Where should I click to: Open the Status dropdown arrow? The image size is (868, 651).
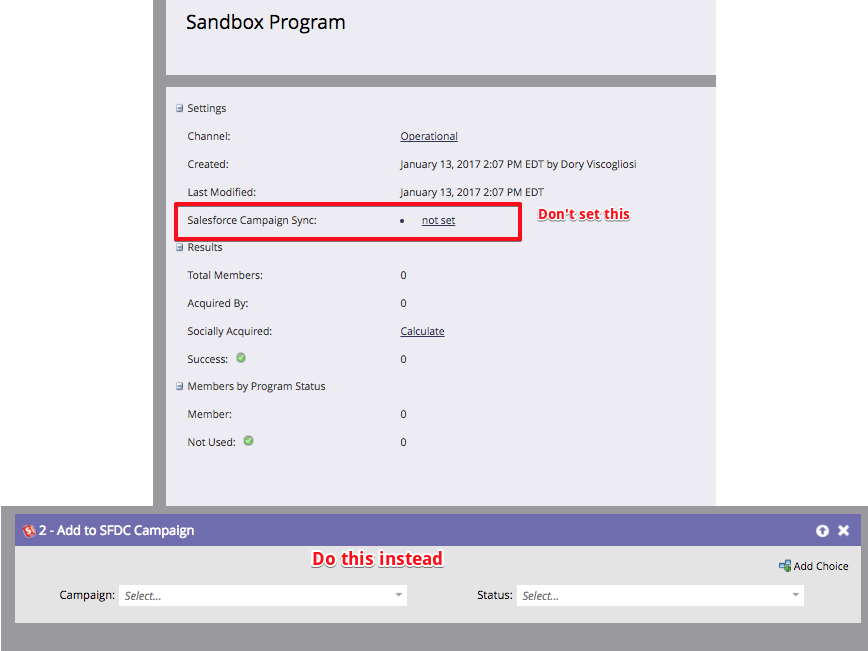[x=796, y=596]
